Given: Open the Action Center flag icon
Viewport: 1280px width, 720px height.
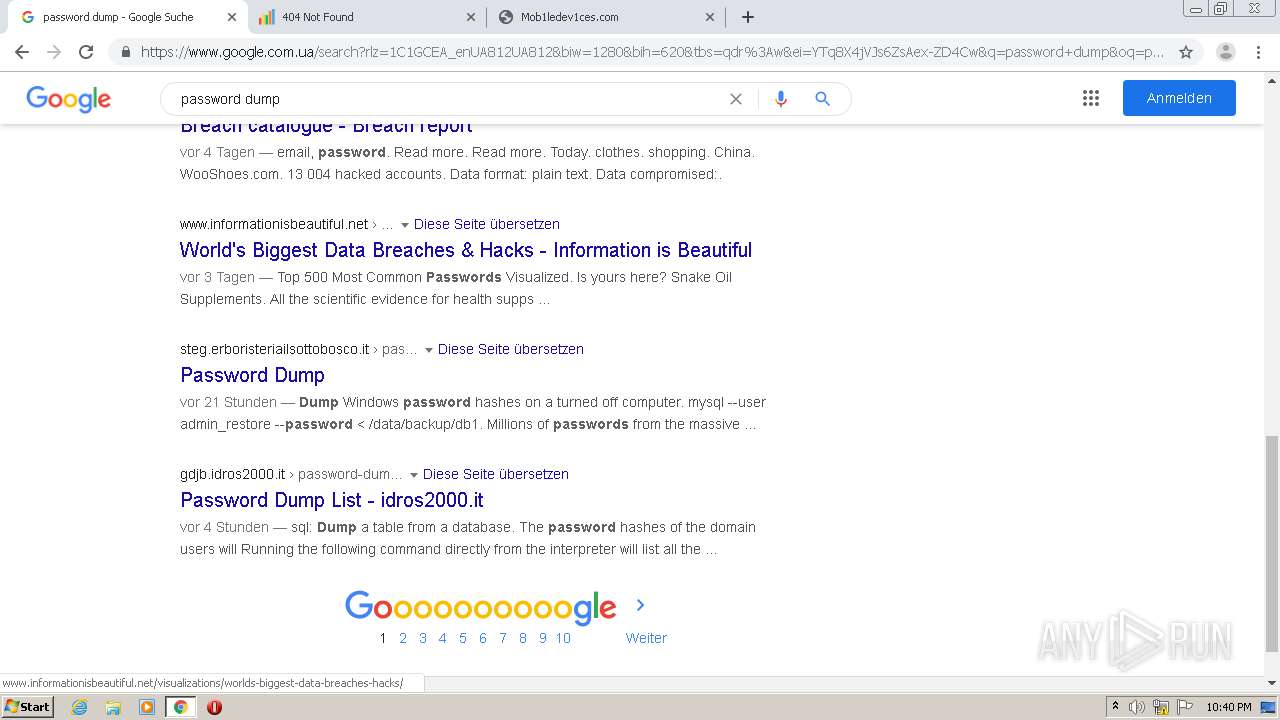Looking at the screenshot, I should tap(1184, 707).
